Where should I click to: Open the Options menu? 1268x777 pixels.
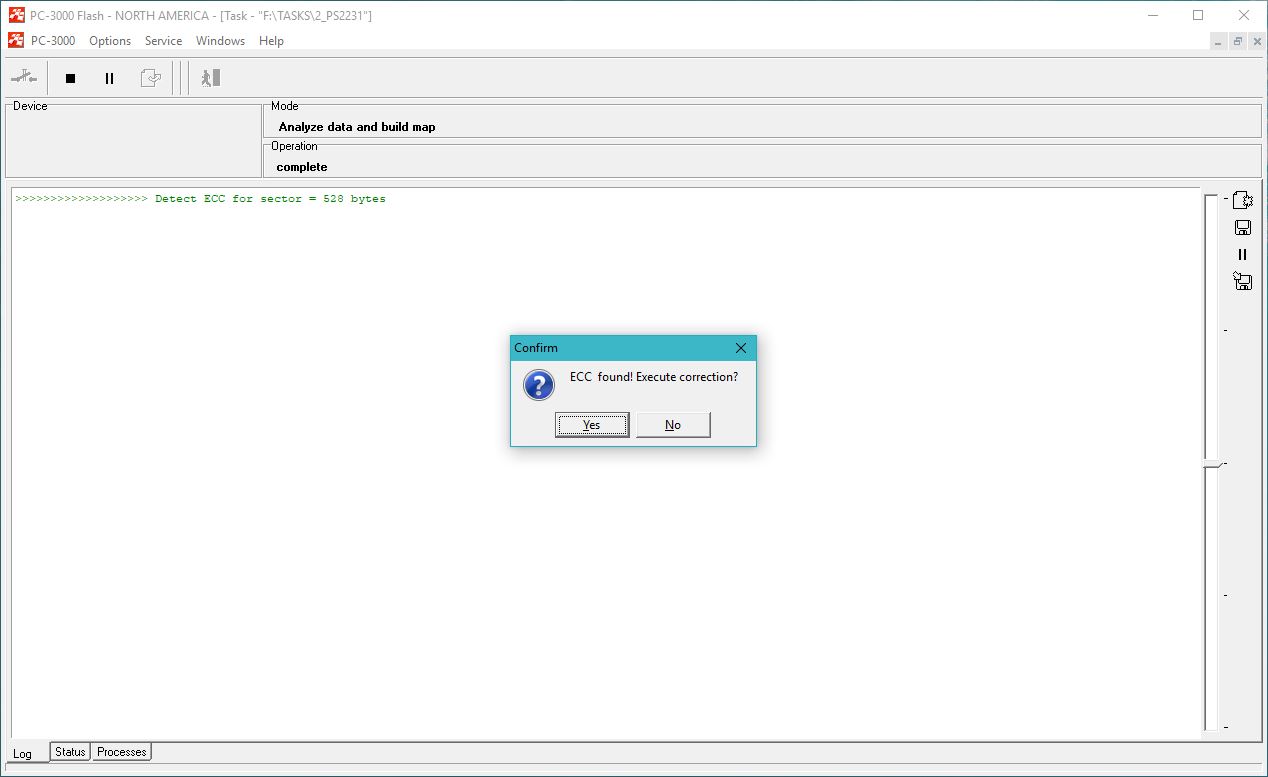110,41
